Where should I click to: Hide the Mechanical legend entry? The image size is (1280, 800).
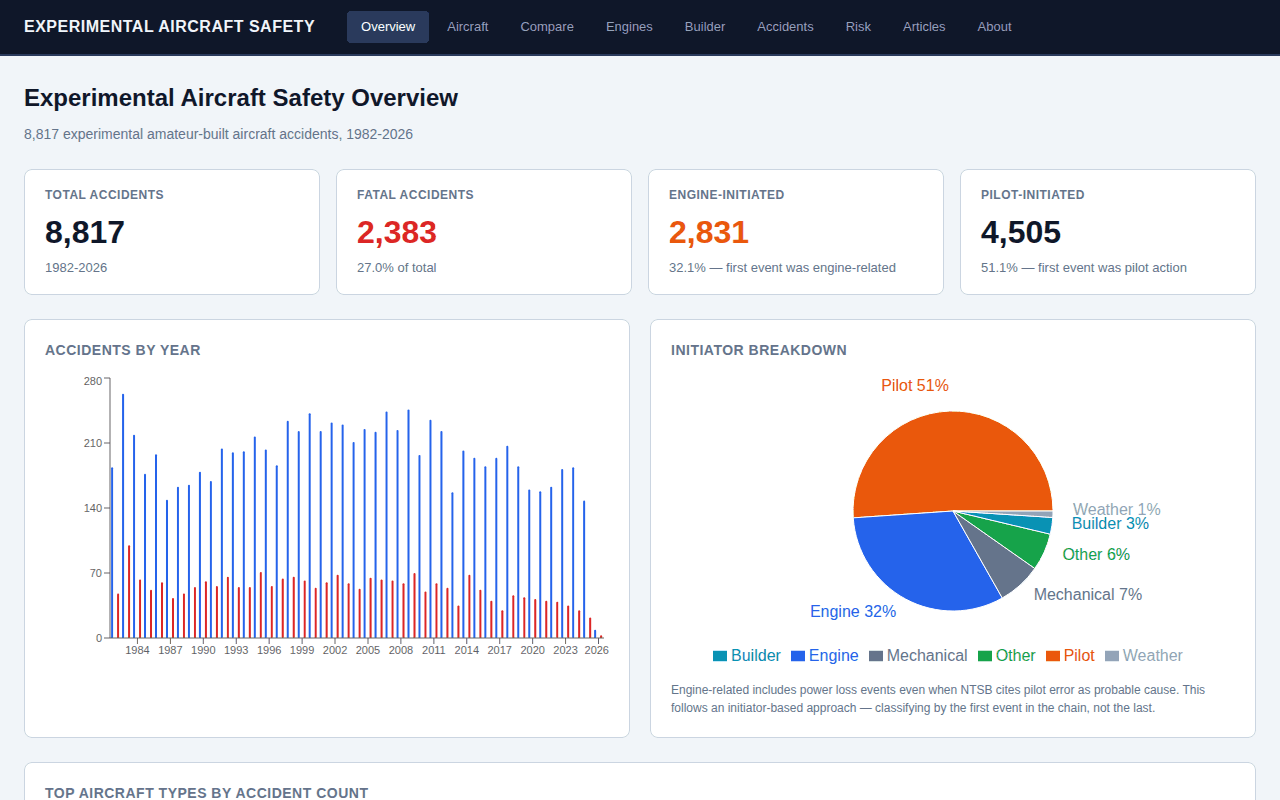(918, 655)
